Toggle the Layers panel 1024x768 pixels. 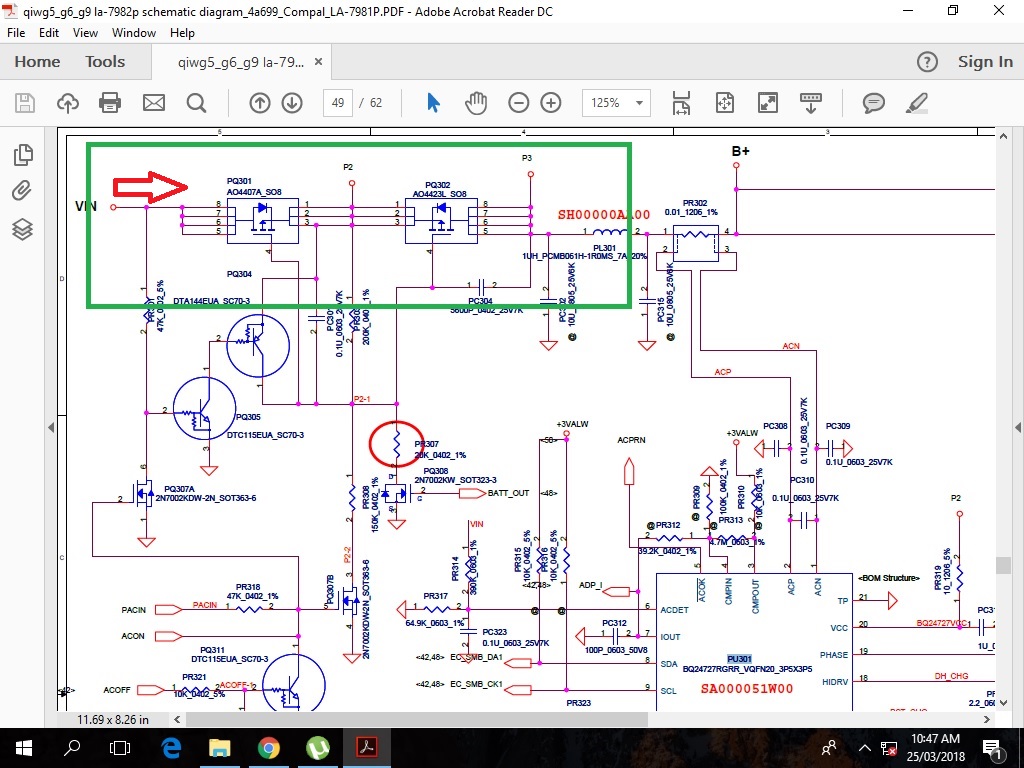(x=22, y=229)
